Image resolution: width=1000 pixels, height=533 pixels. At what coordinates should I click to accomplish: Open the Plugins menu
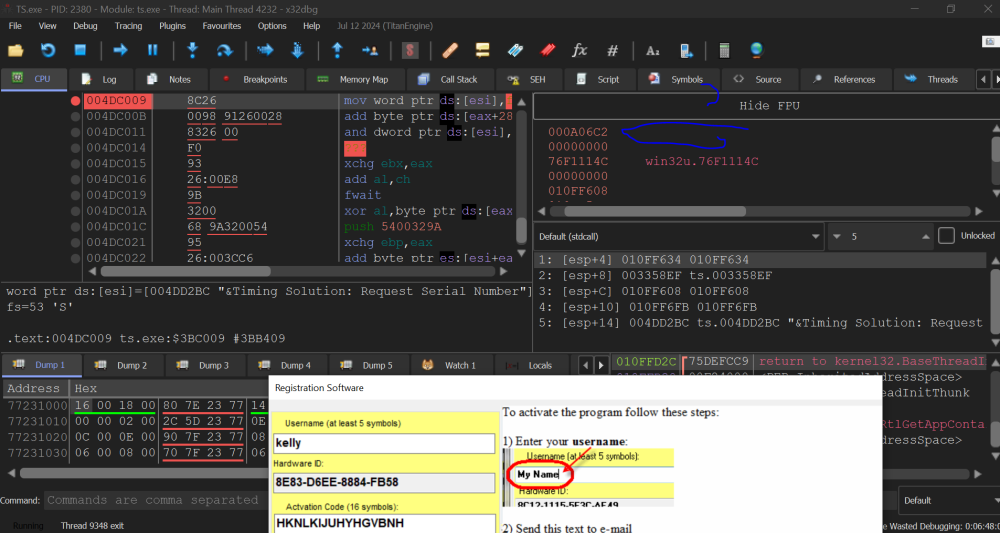coord(173,26)
